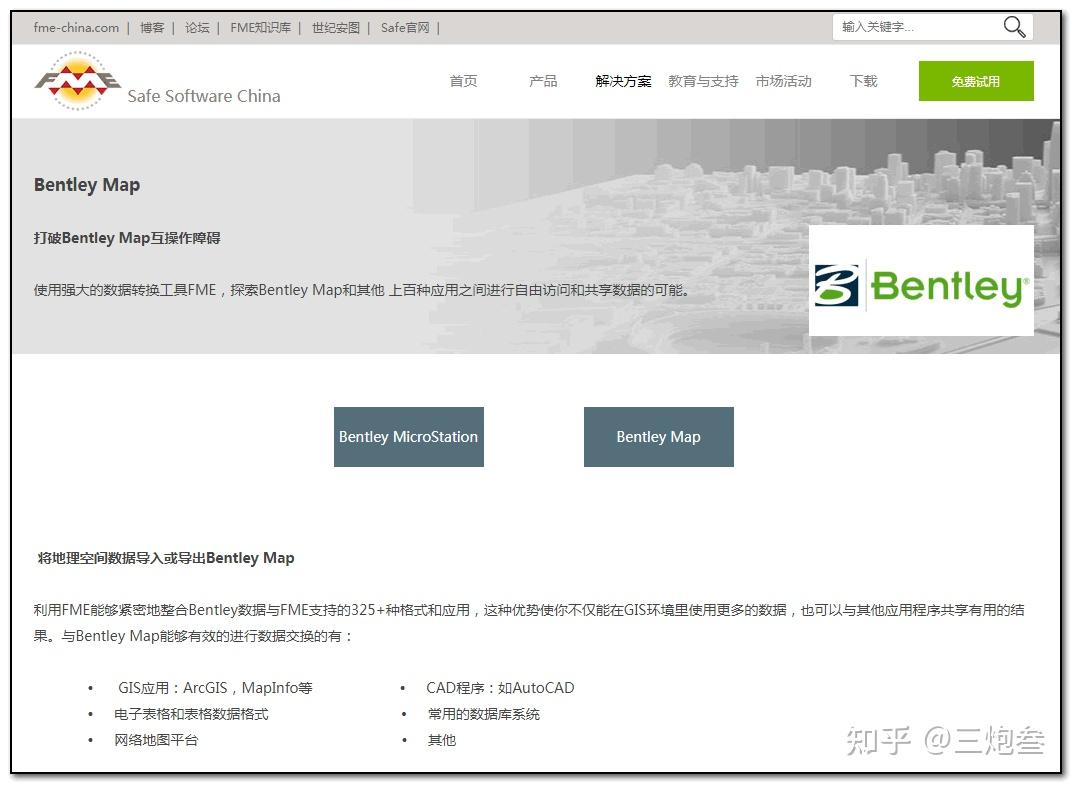Screen dimensions: 1073x785
Task: Open the fme-china.com top link
Action: point(76,27)
